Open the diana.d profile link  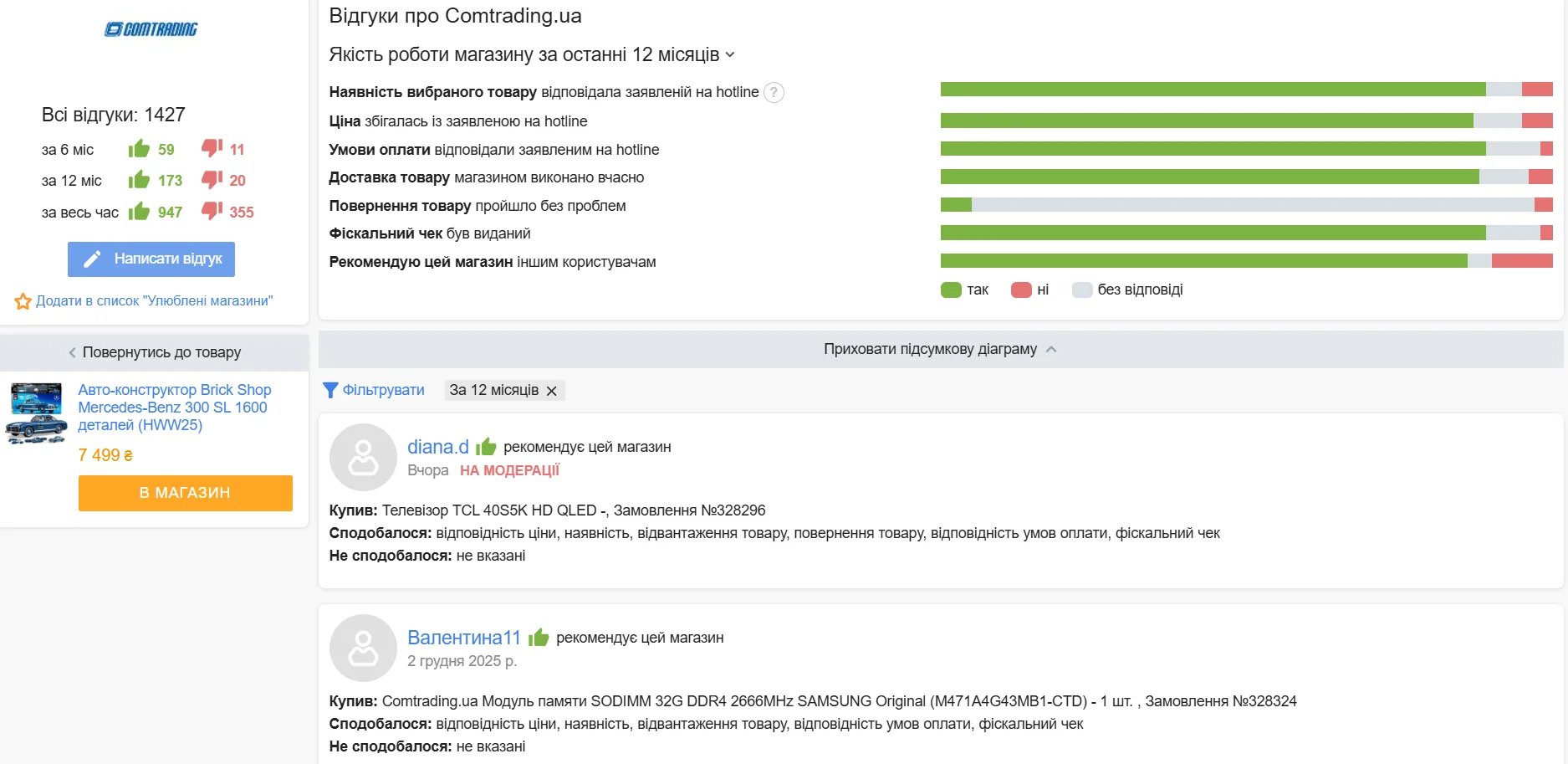[437, 447]
